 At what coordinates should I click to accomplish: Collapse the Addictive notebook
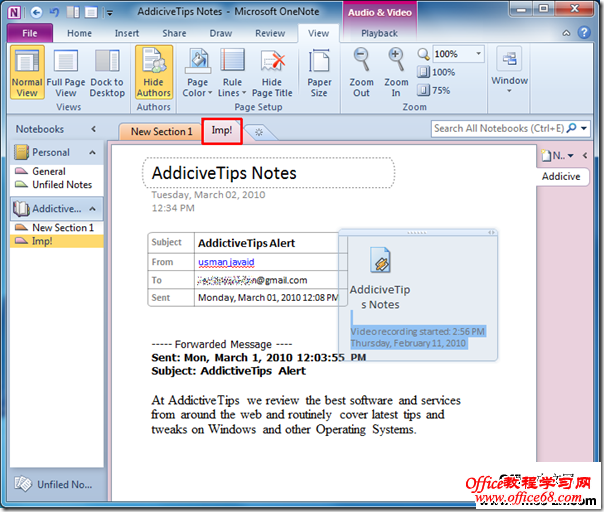coord(92,209)
